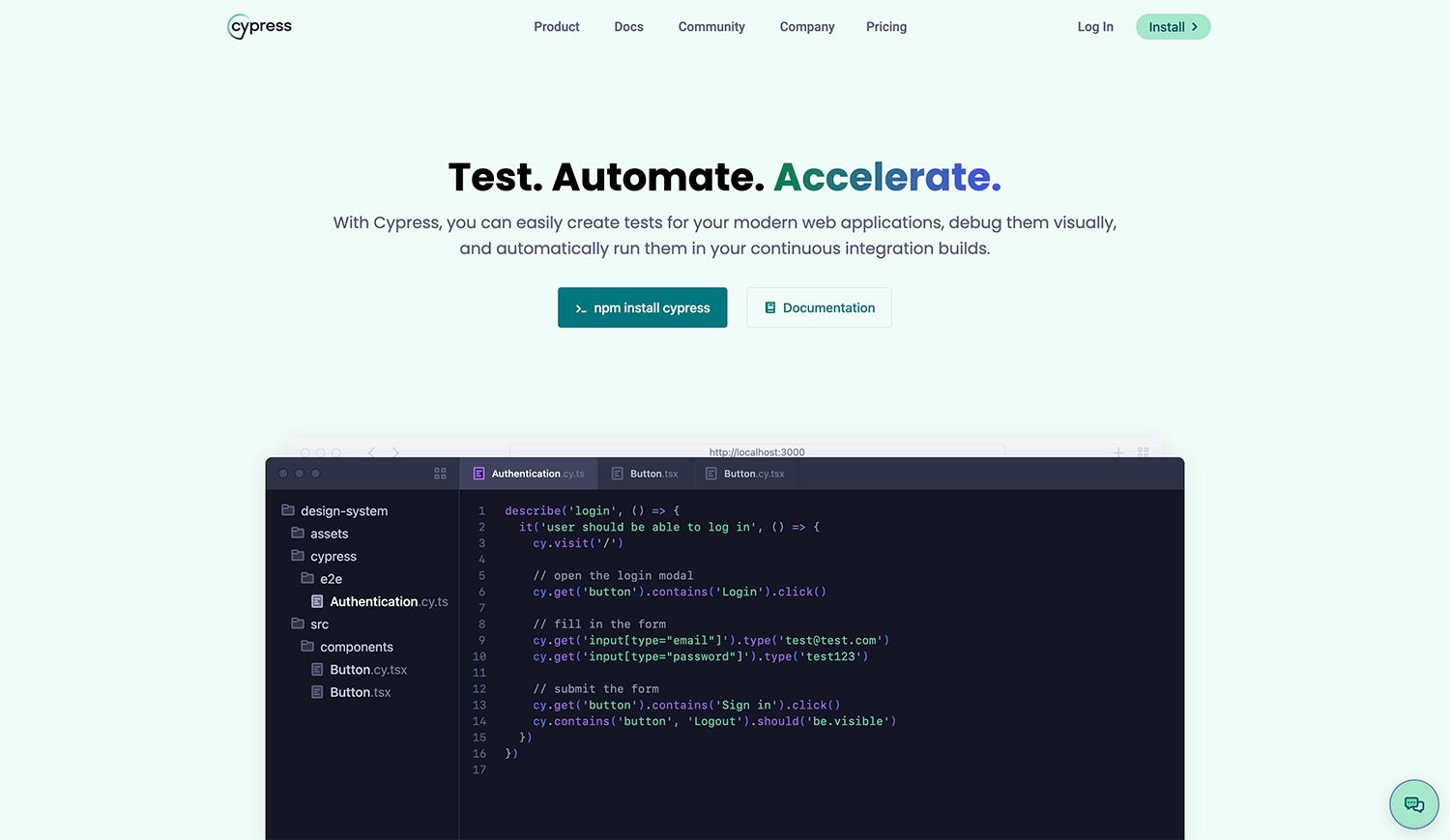Switch to the Authentication.cy.ts tab
1450x840 pixels.
[x=529, y=474]
